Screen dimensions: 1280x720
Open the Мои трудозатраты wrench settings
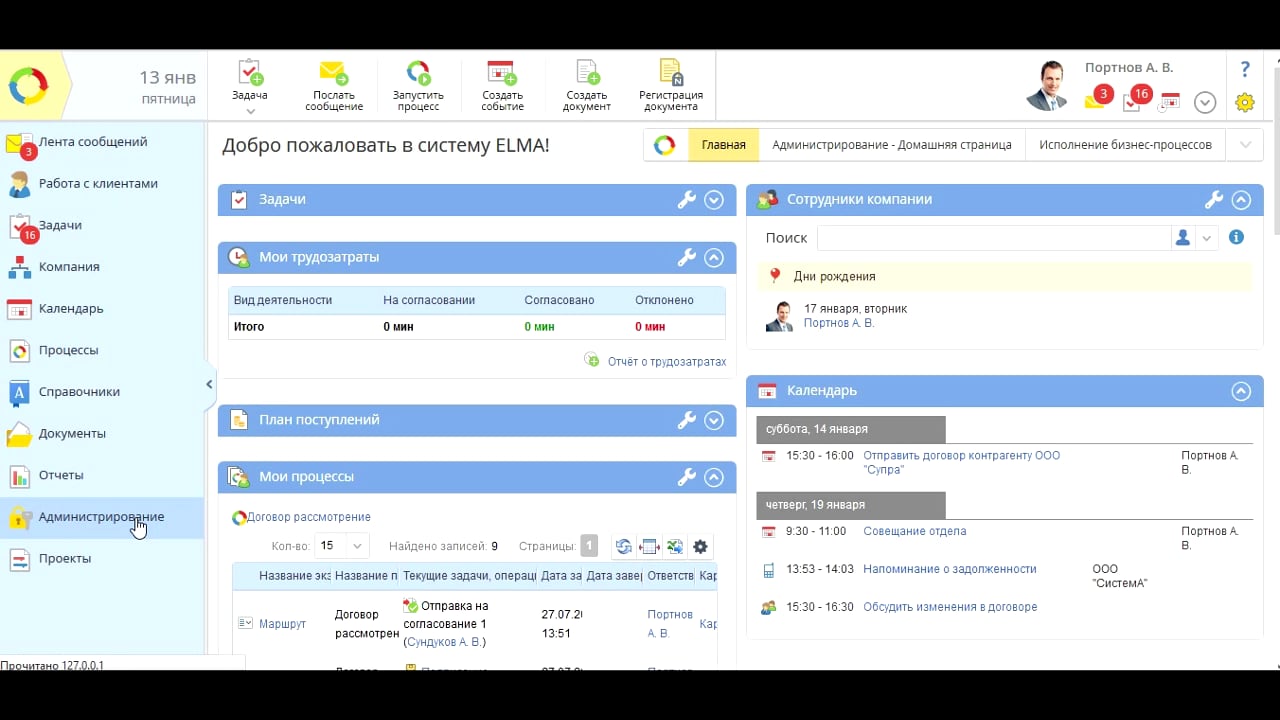point(686,257)
